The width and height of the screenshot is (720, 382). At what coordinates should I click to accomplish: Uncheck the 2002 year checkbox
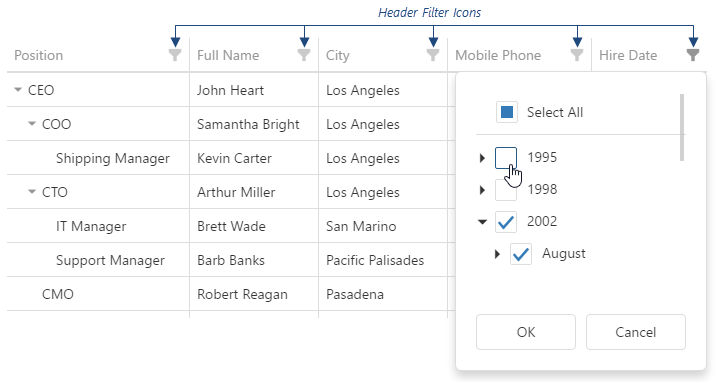(506, 222)
